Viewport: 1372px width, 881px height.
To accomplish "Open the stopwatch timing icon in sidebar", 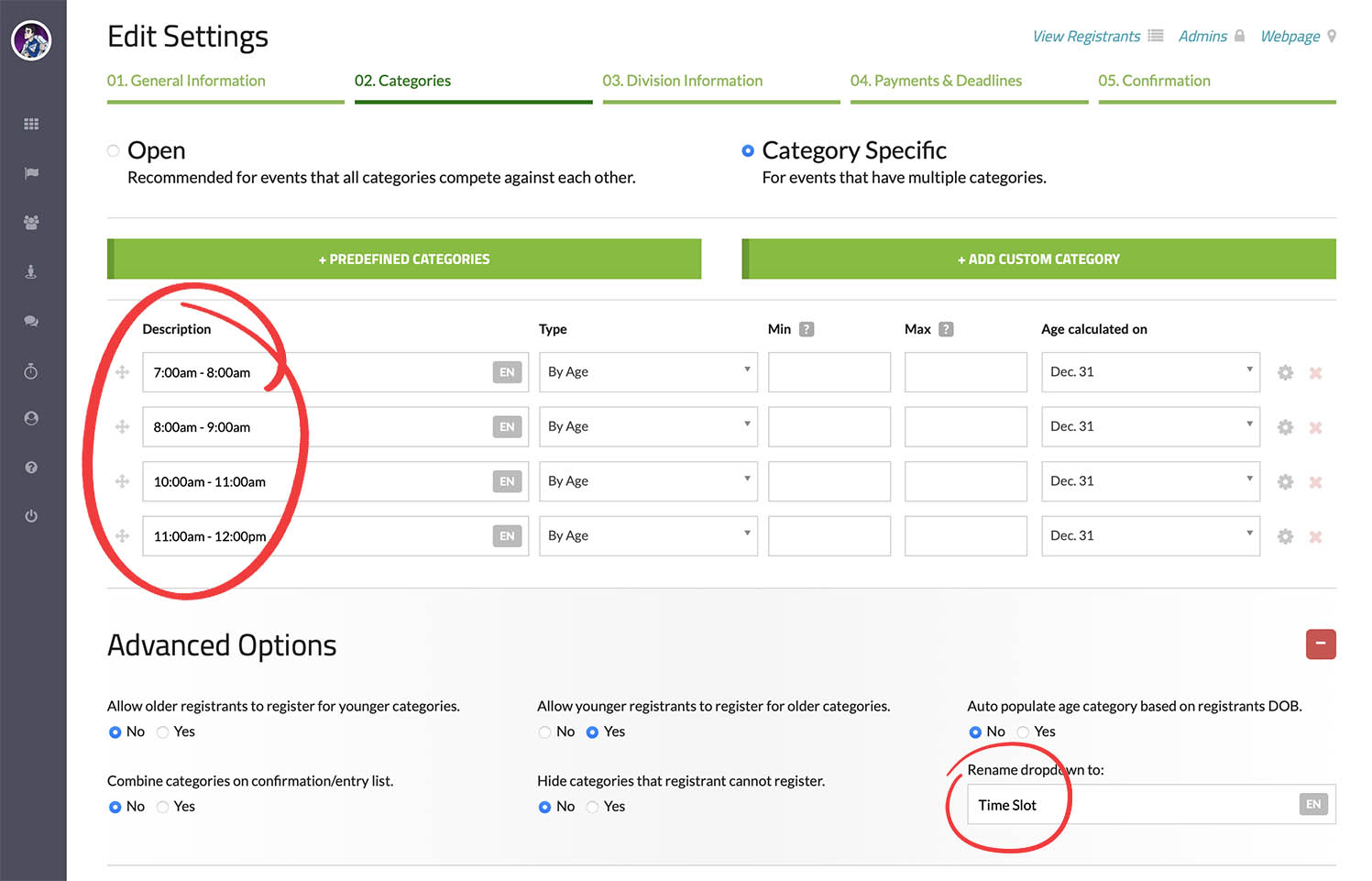I will [x=31, y=371].
